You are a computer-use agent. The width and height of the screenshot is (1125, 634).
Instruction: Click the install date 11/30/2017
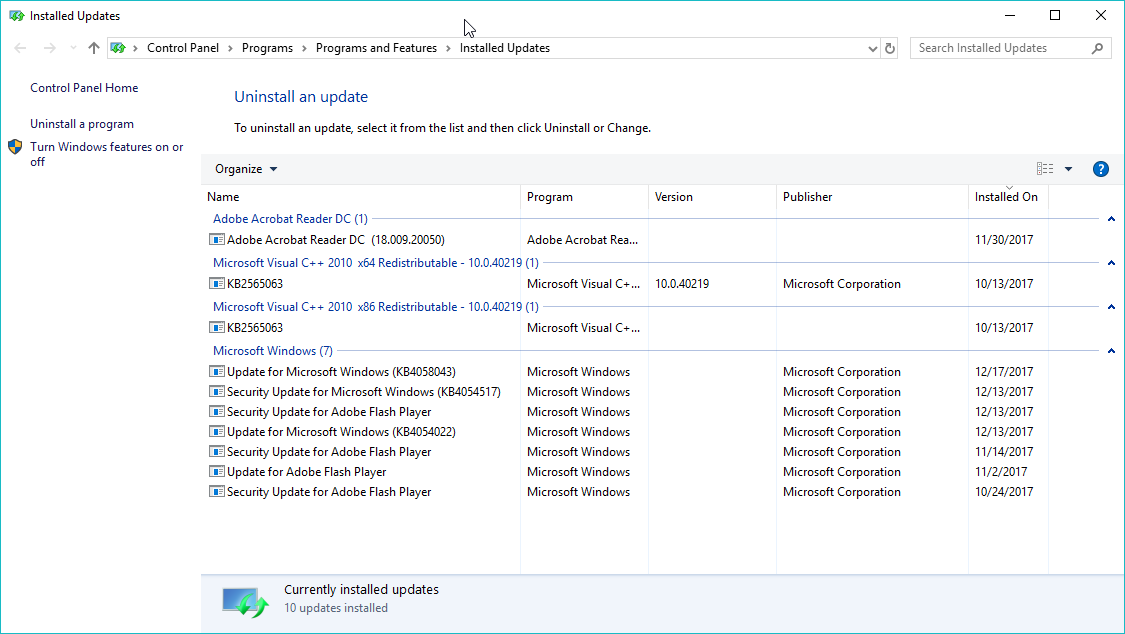pyautogui.click(x=1004, y=240)
